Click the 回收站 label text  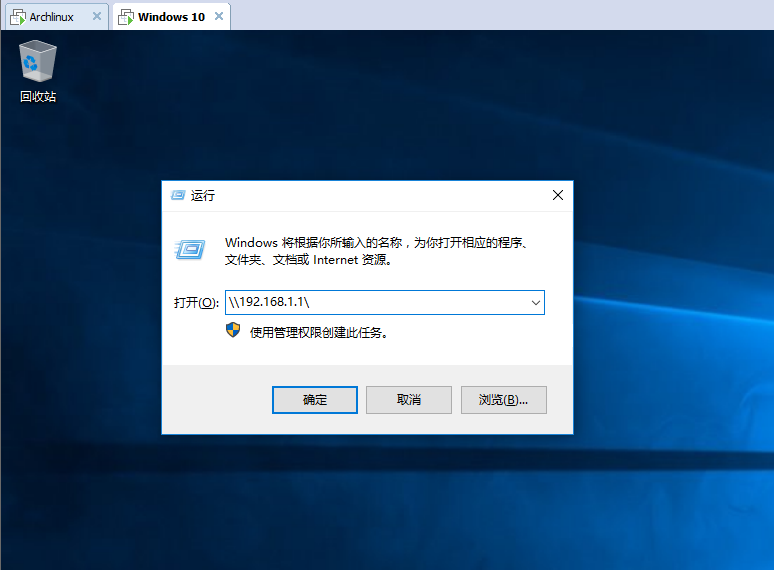(38, 97)
